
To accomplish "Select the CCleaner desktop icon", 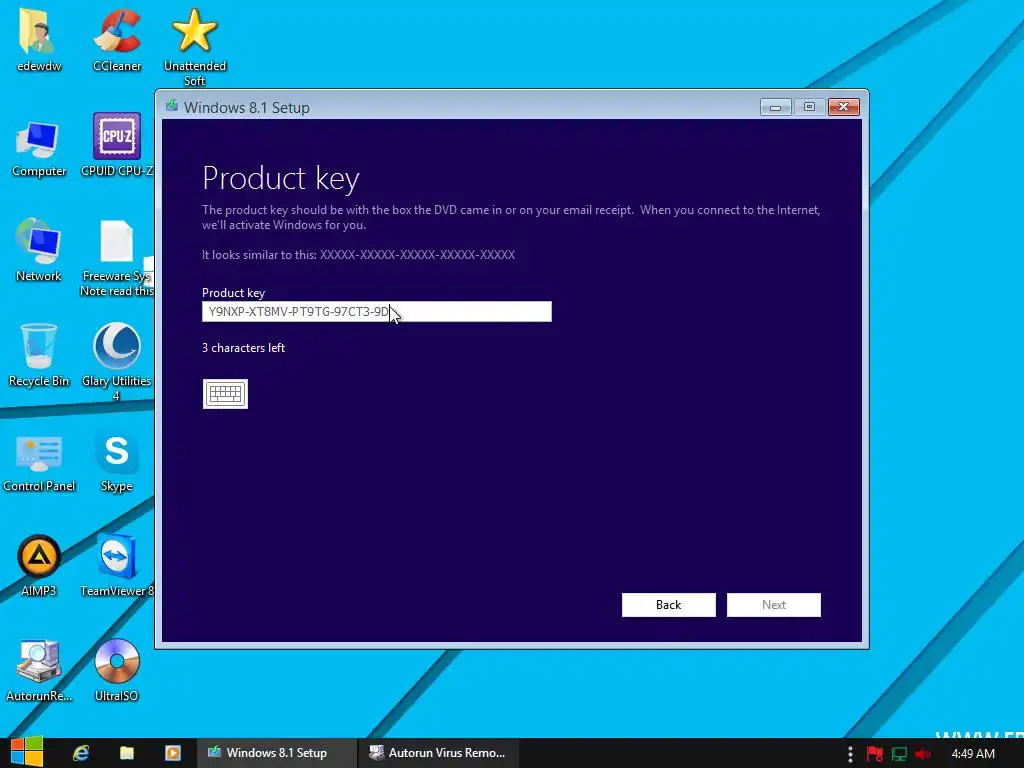I will [x=117, y=39].
